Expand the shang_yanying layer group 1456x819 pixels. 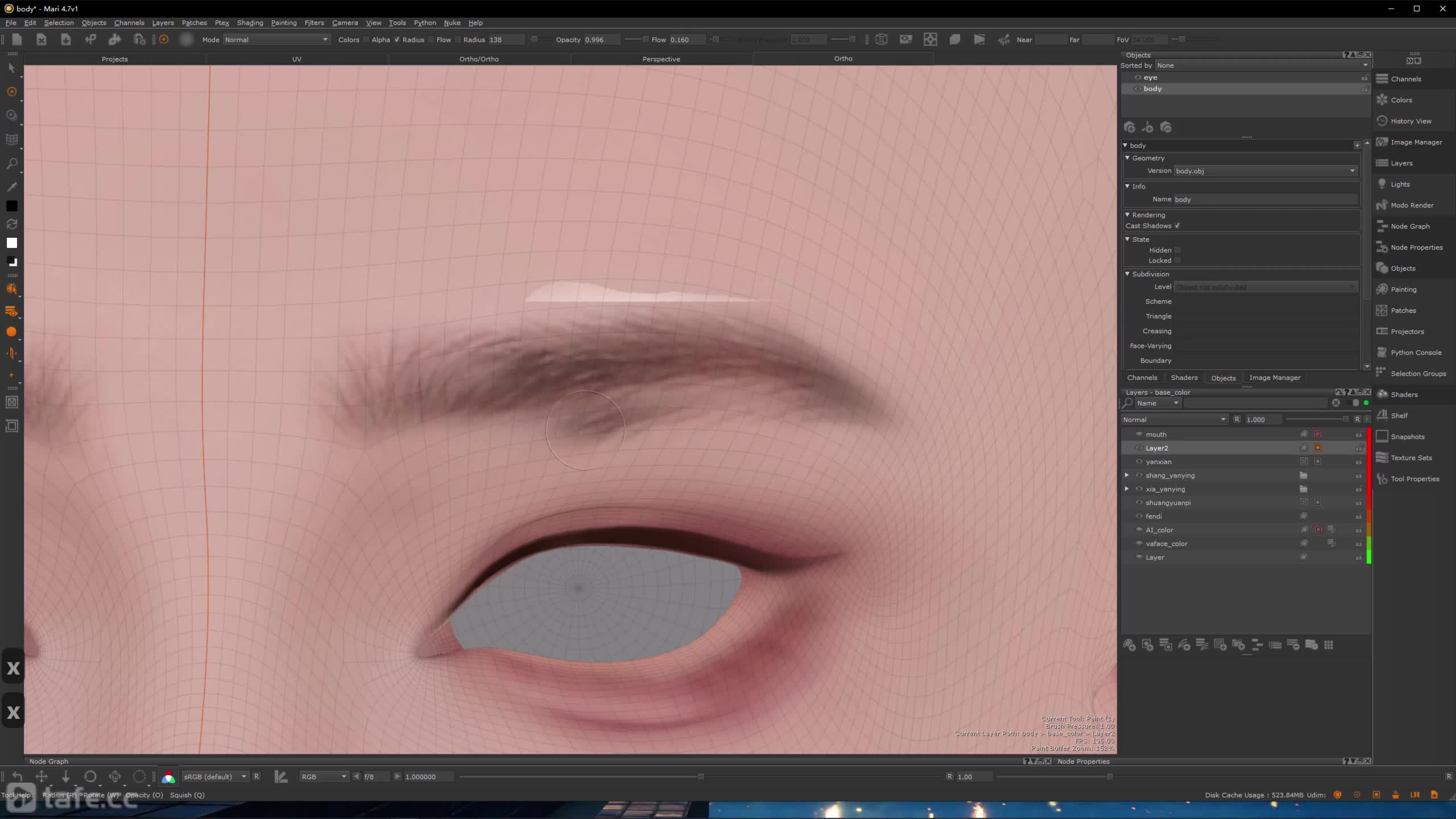click(x=1127, y=475)
